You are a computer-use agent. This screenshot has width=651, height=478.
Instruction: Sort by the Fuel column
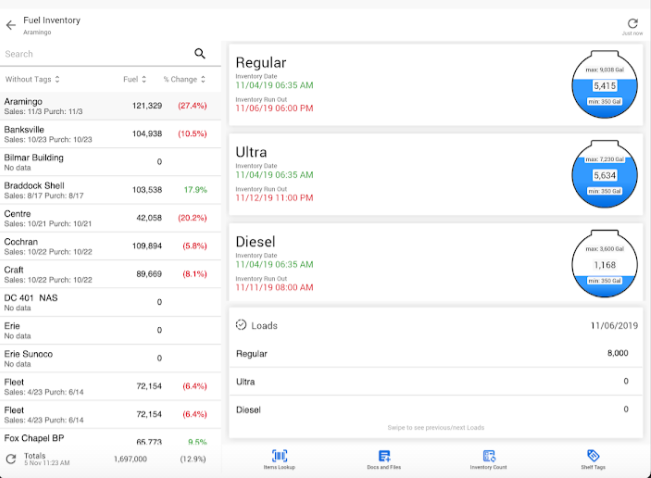(134, 79)
